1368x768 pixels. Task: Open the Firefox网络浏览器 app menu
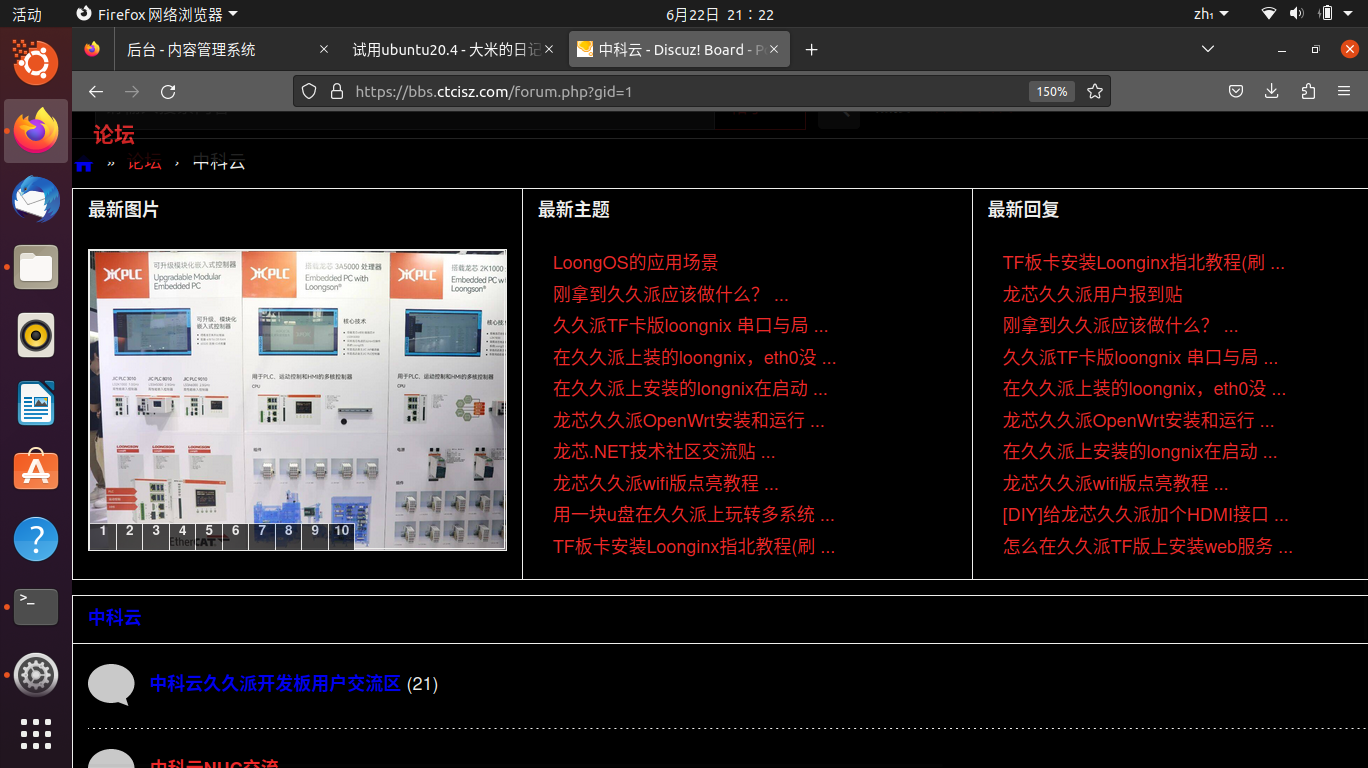pos(158,14)
